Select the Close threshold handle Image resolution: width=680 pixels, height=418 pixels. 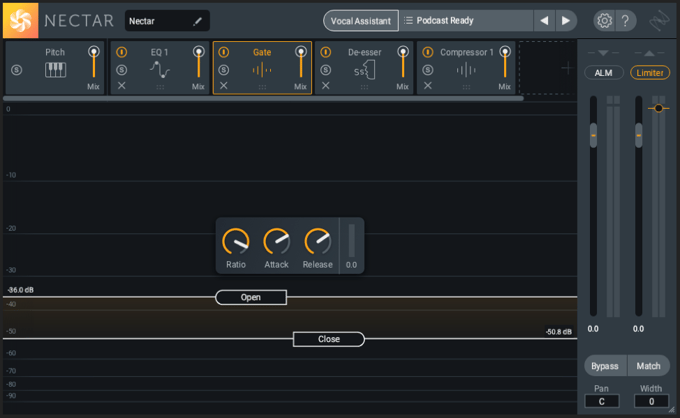329,339
